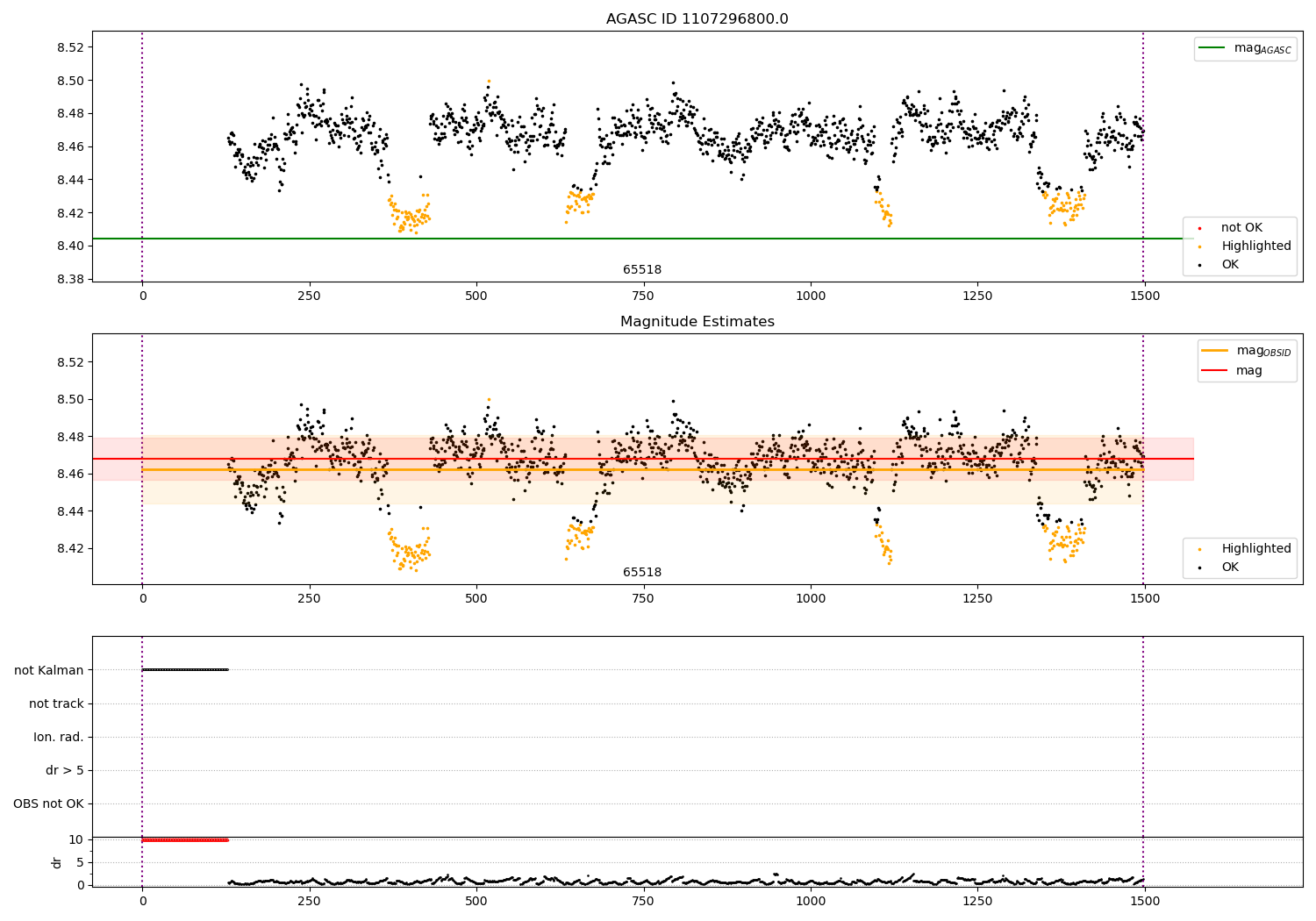Click the 8.52 tick label on top plot

pyautogui.click(x=70, y=47)
